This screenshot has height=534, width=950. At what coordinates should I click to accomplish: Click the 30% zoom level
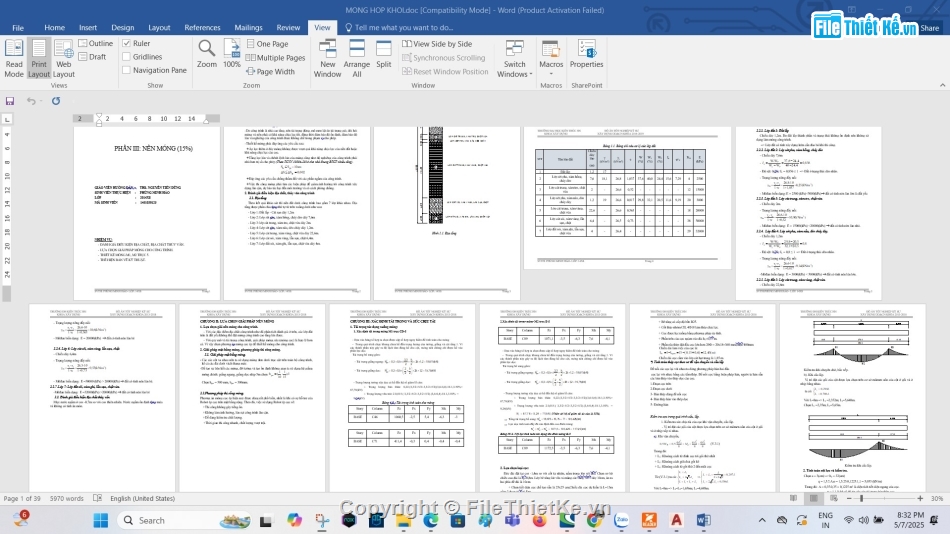click(937, 498)
